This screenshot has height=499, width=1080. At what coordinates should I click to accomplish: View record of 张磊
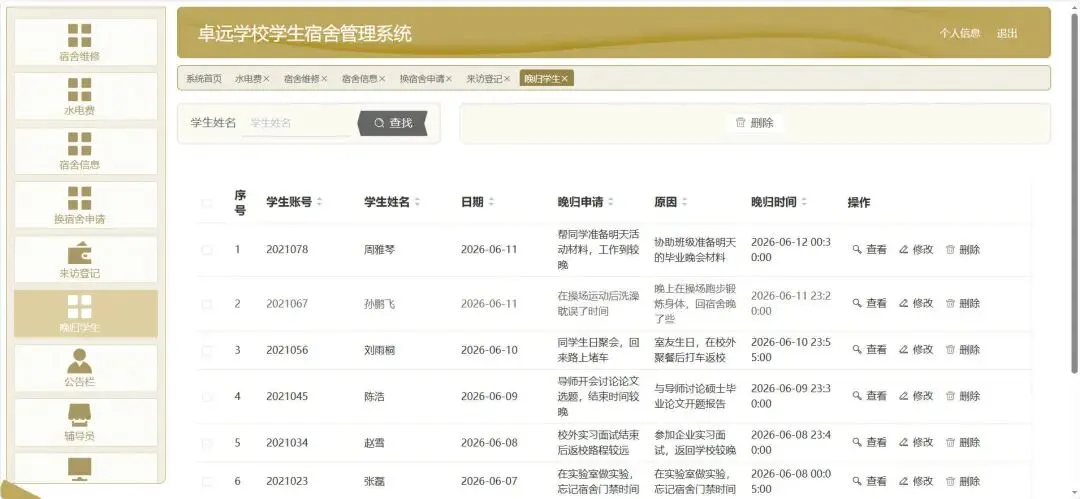coord(869,481)
